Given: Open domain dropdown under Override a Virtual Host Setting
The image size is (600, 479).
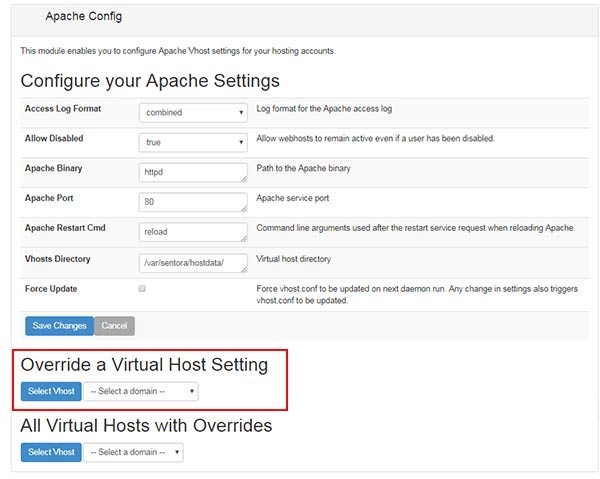Looking at the screenshot, I should click(141, 391).
